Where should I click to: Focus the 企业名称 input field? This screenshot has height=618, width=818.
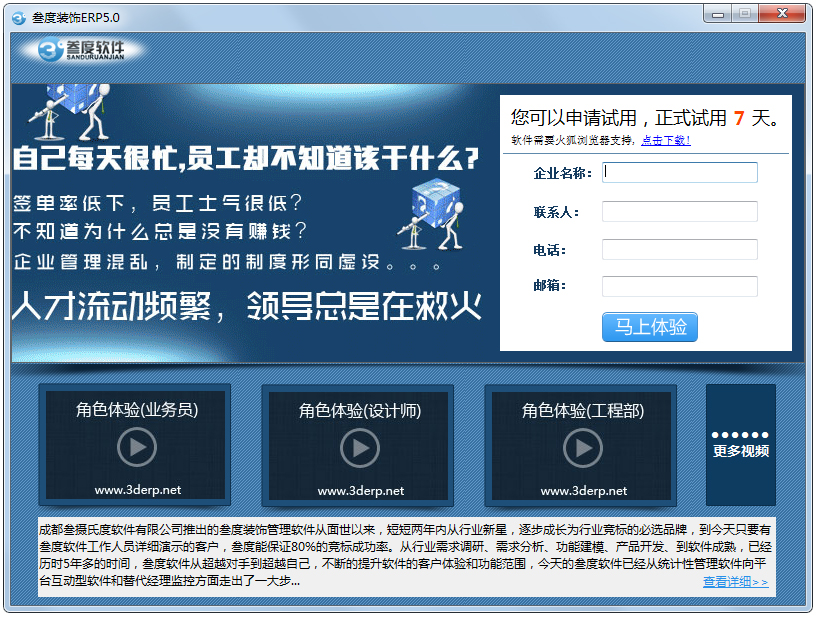pos(680,173)
